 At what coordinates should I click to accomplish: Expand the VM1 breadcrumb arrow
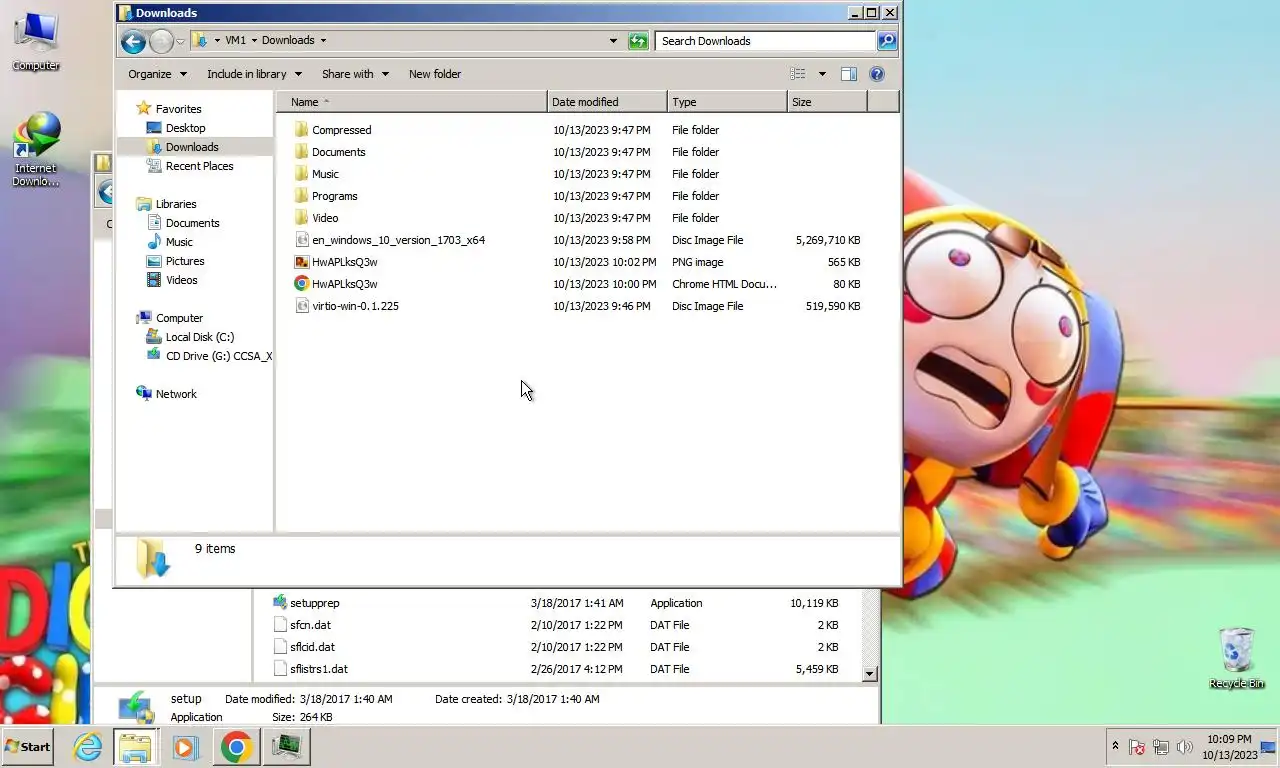click(x=254, y=41)
